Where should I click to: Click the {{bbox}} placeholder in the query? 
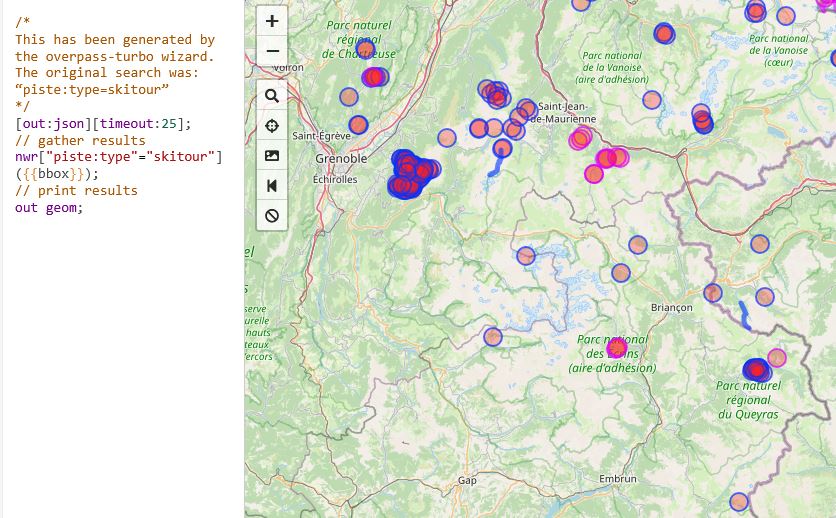[x=54, y=174]
